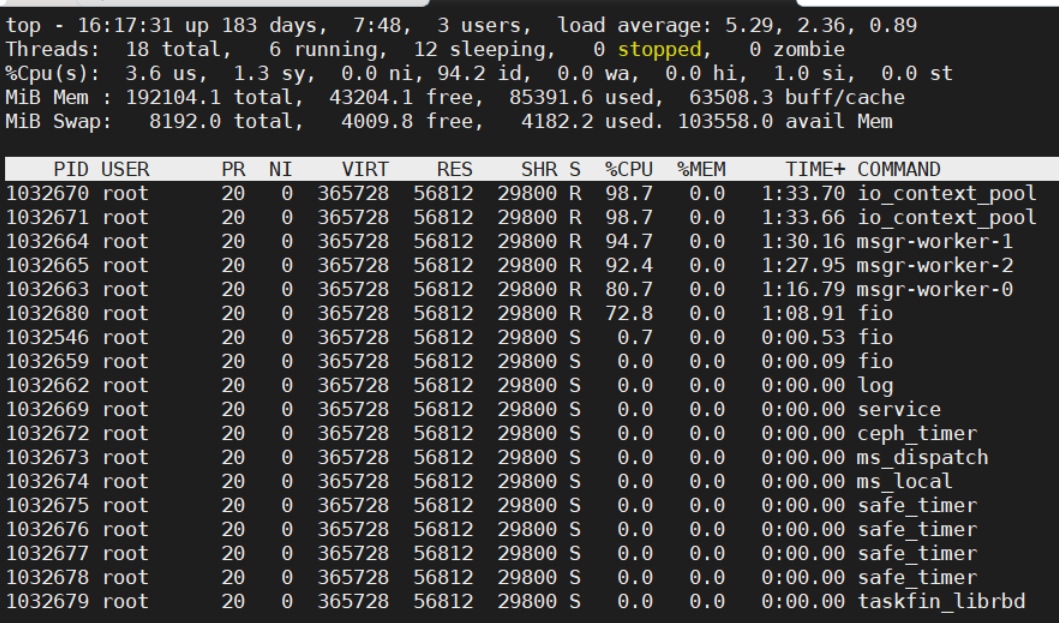Click the 1:08.91 TIME+ value
The width and height of the screenshot is (1059, 623).
point(803,313)
